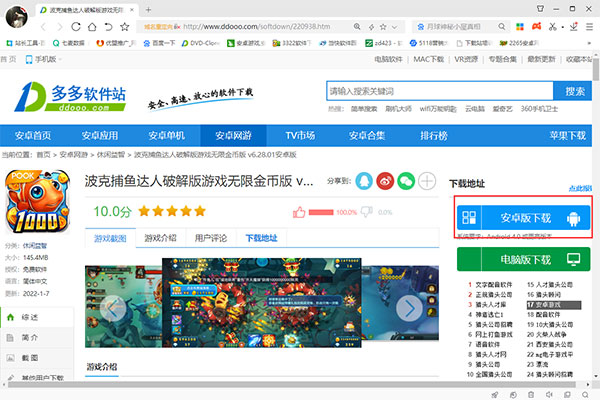Click the browser address bar URL
The image size is (600, 400).
[256, 27]
